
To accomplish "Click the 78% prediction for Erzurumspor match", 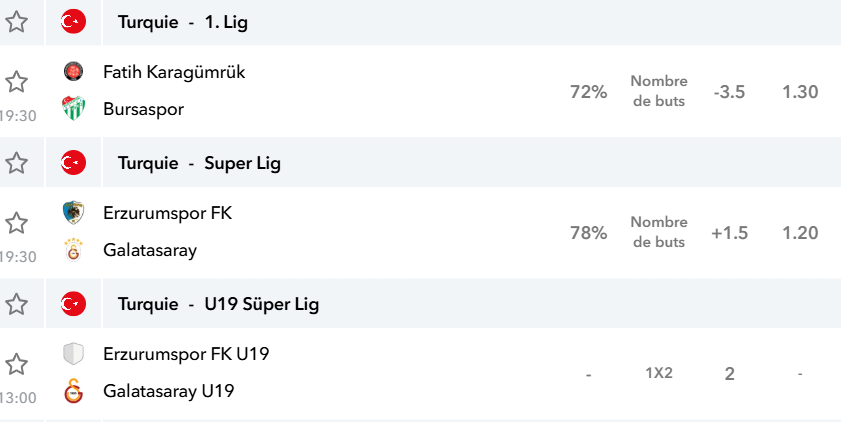I will pos(588,233).
